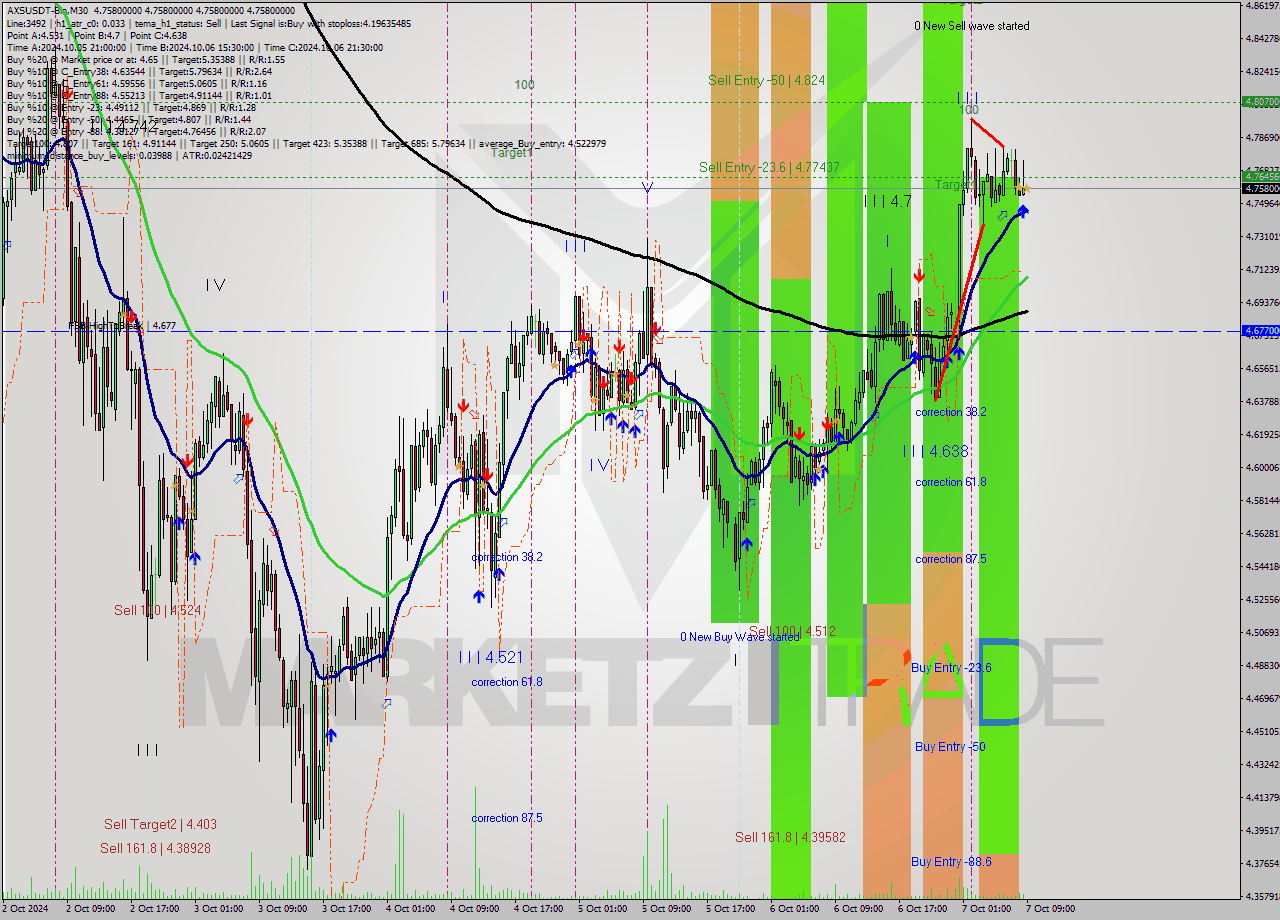Click the green 'Target1' label under 100
The height and width of the screenshot is (920, 1280).
click(512, 153)
